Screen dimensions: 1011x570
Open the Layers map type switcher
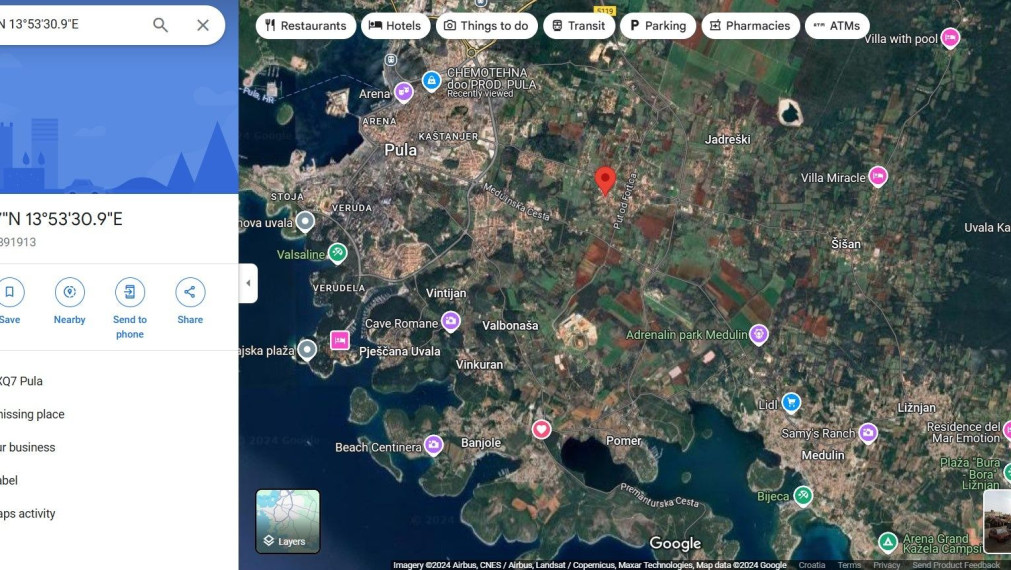click(288, 521)
